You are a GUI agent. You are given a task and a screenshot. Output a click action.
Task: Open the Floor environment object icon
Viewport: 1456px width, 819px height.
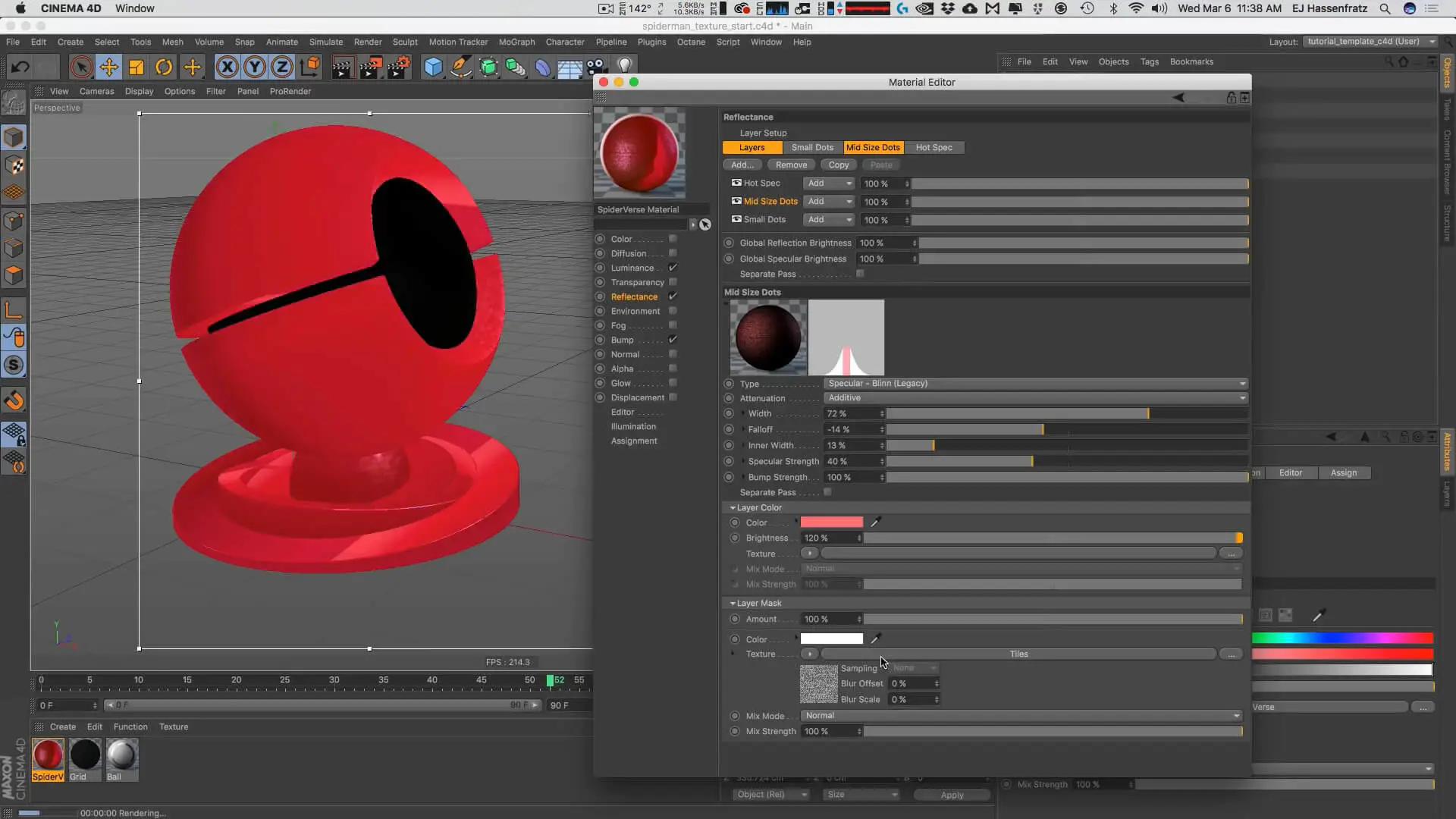click(x=570, y=68)
